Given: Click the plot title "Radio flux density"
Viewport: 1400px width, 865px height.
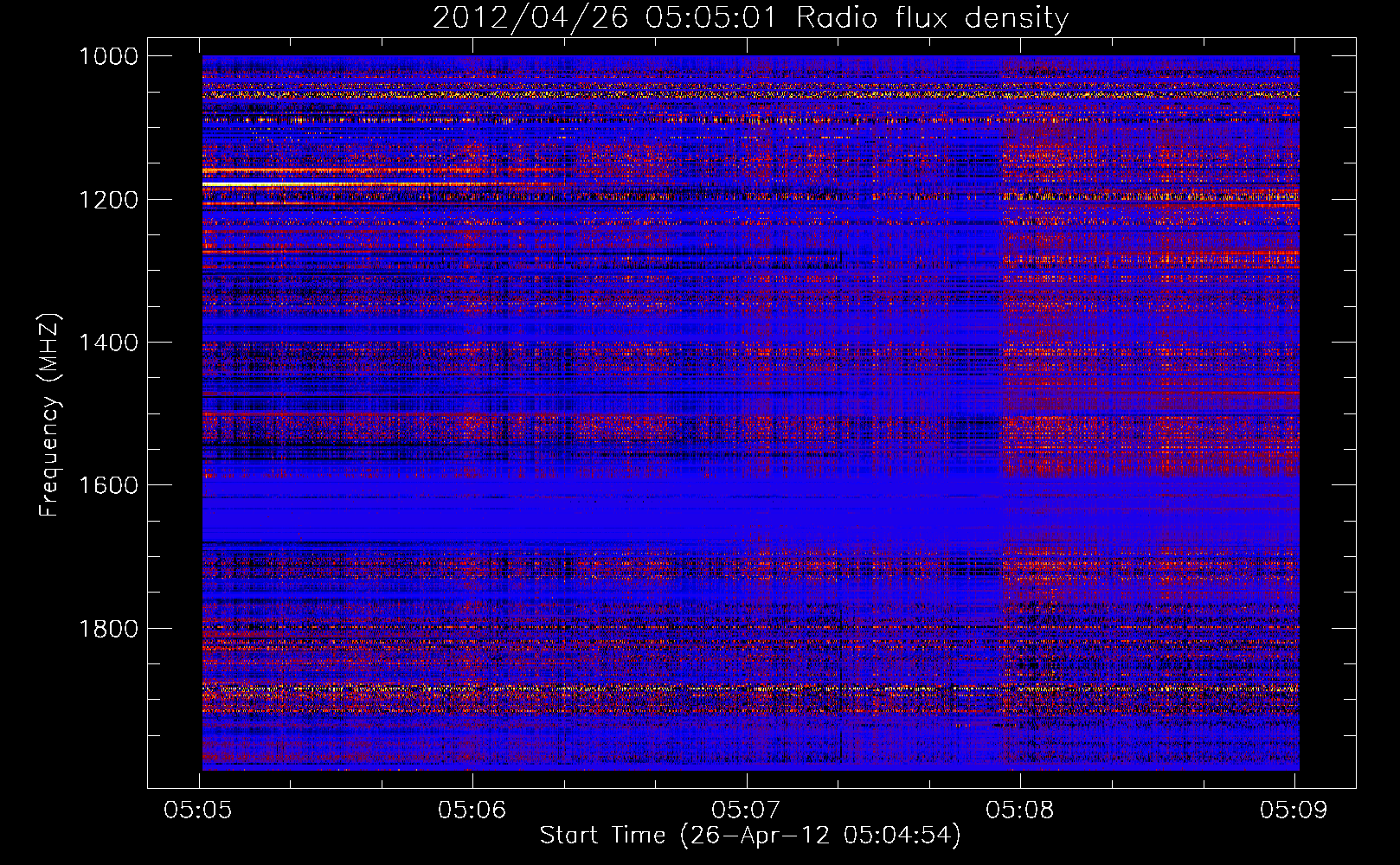Looking at the screenshot, I should 932,18.
